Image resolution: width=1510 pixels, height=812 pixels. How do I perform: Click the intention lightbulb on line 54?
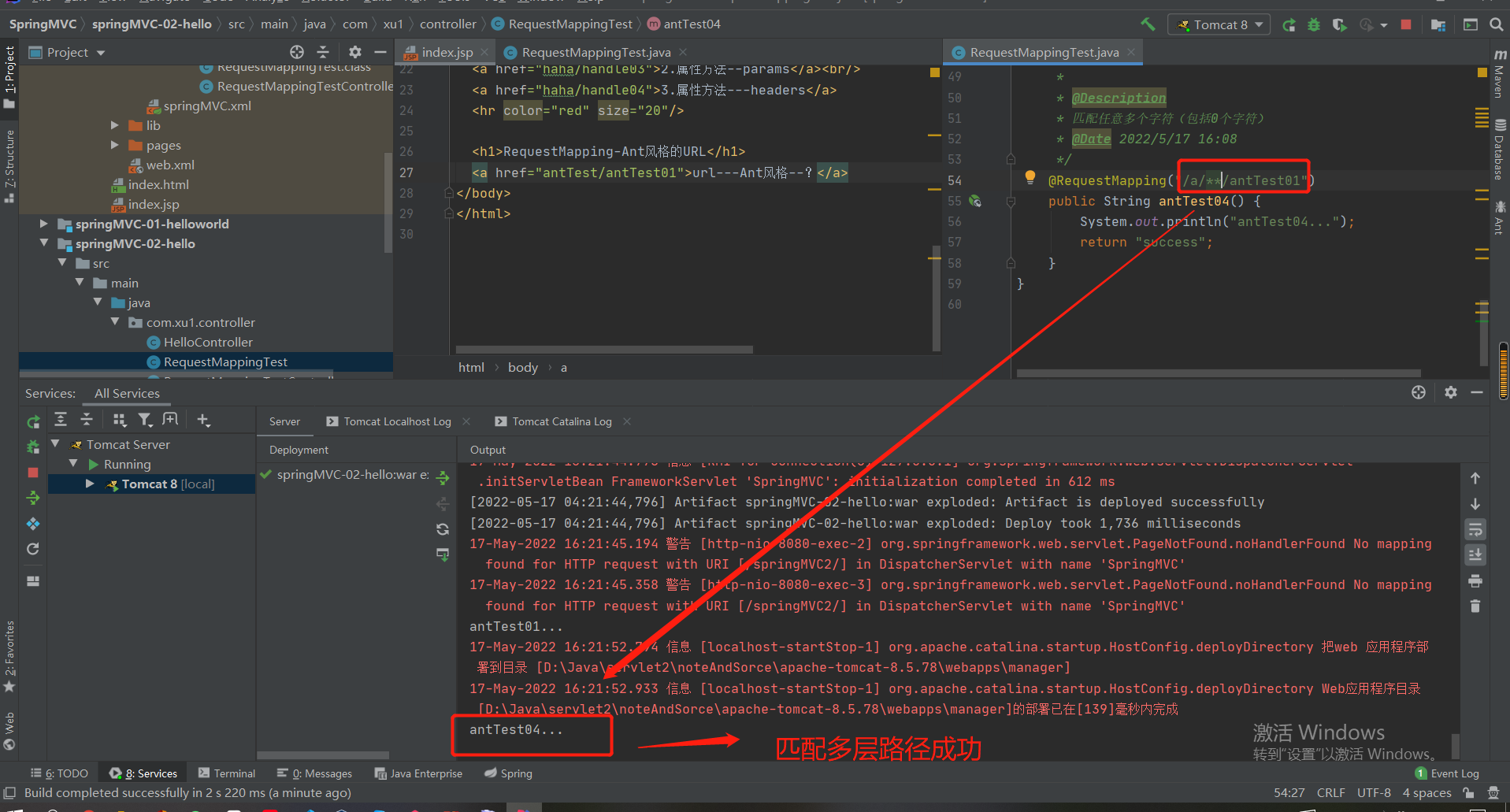click(1030, 178)
